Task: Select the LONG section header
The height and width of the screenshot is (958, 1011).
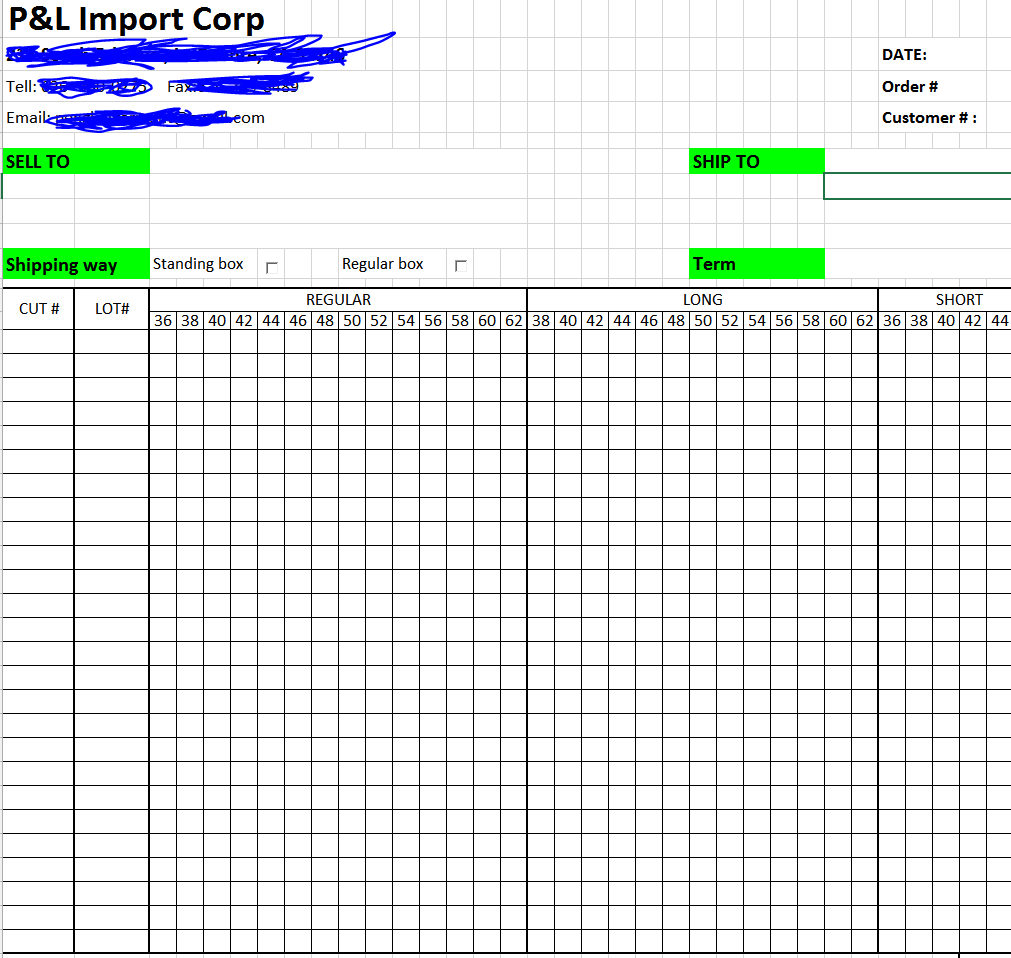Action: click(703, 300)
